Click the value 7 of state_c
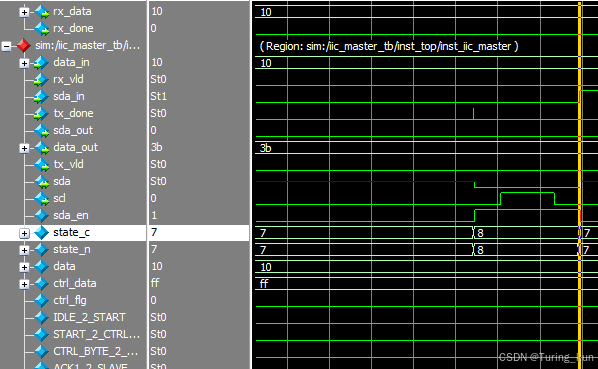The height and width of the screenshot is (369, 598). coord(154,232)
